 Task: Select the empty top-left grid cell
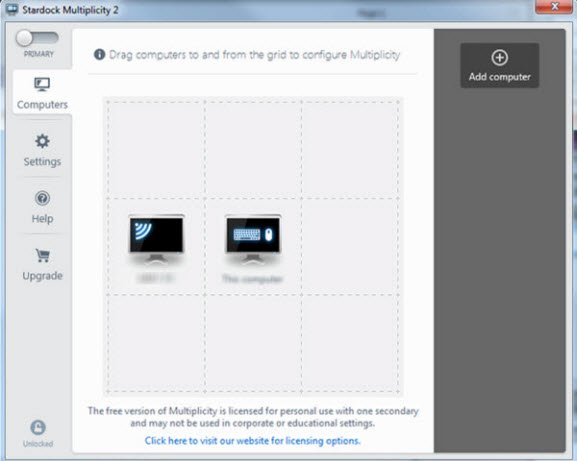pos(156,150)
